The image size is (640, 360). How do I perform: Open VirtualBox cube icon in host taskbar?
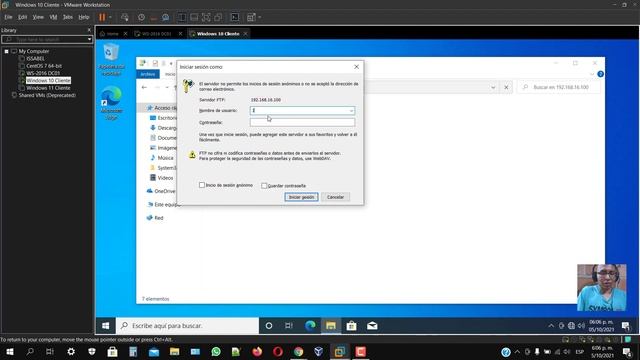tap(319, 351)
